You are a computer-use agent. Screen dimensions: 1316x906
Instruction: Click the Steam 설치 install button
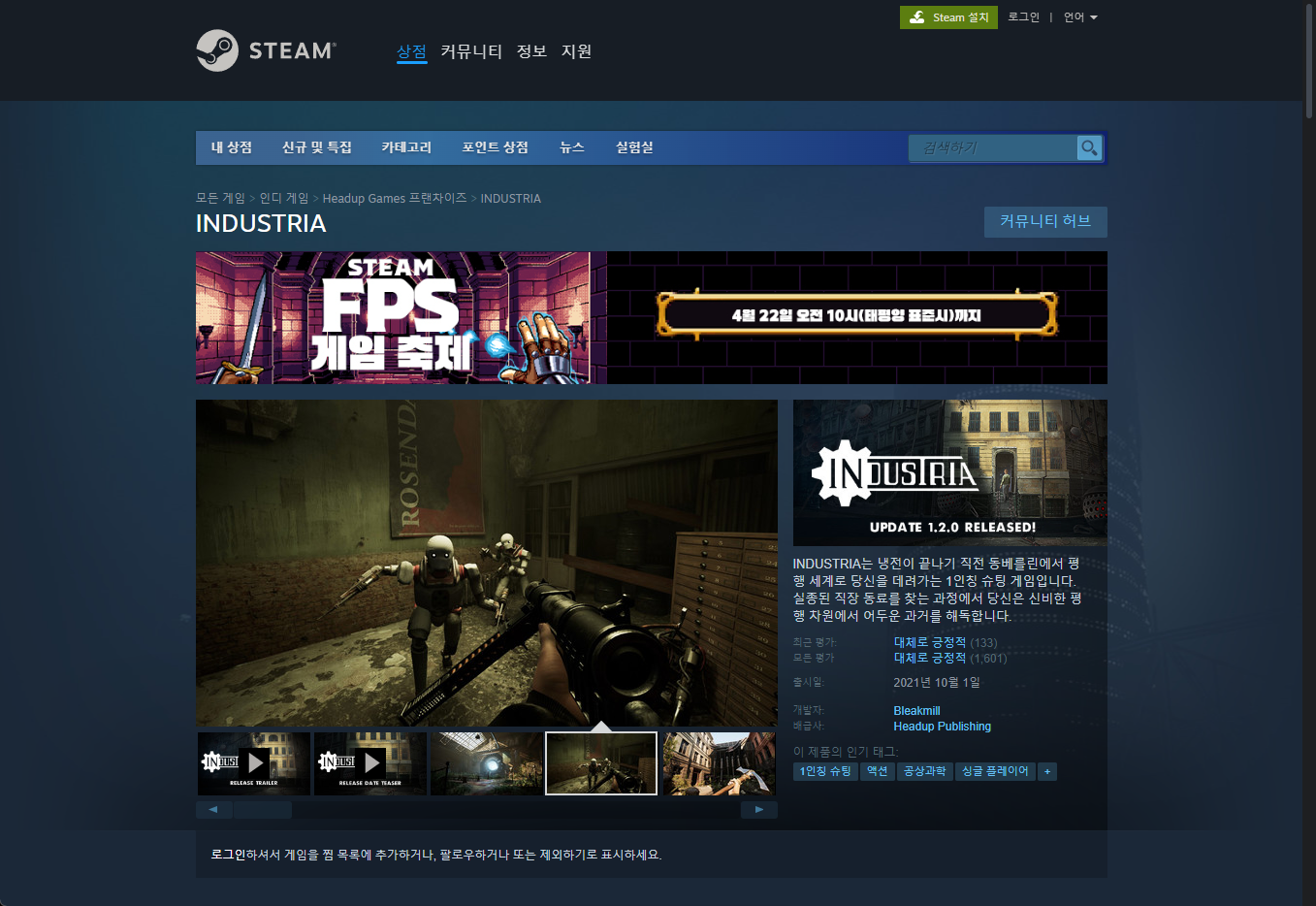[x=948, y=17]
